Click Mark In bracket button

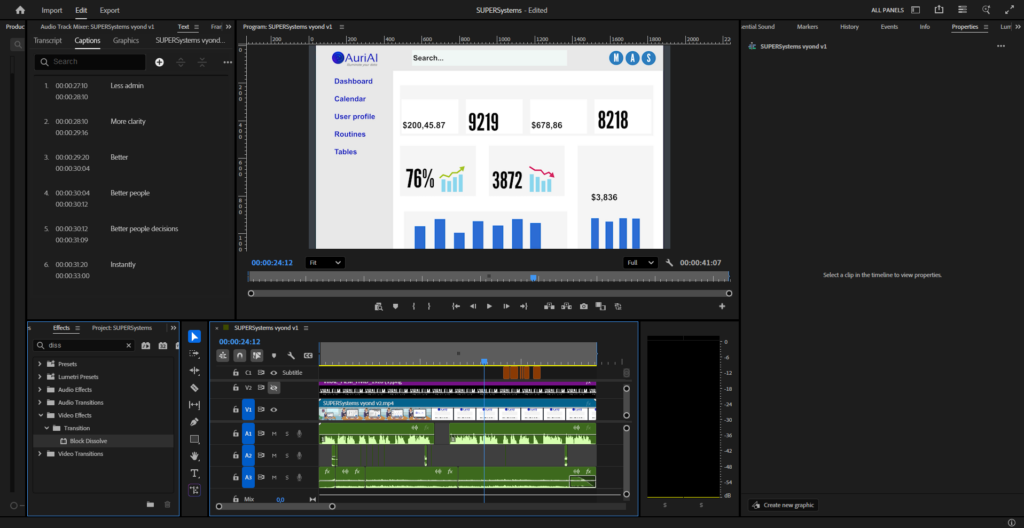click(413, 306)
